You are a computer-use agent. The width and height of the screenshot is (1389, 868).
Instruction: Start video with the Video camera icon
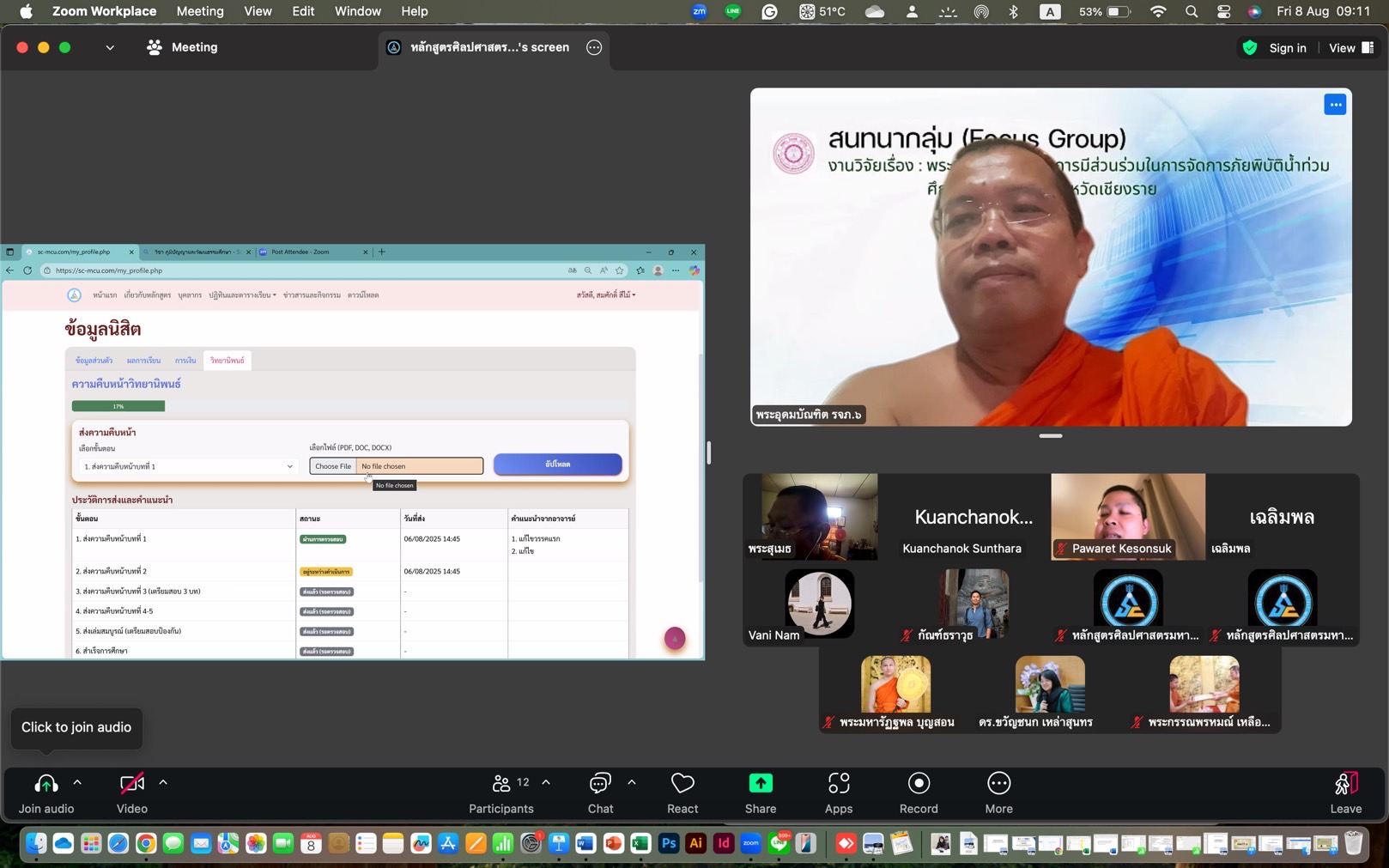[x=132, y=783]
